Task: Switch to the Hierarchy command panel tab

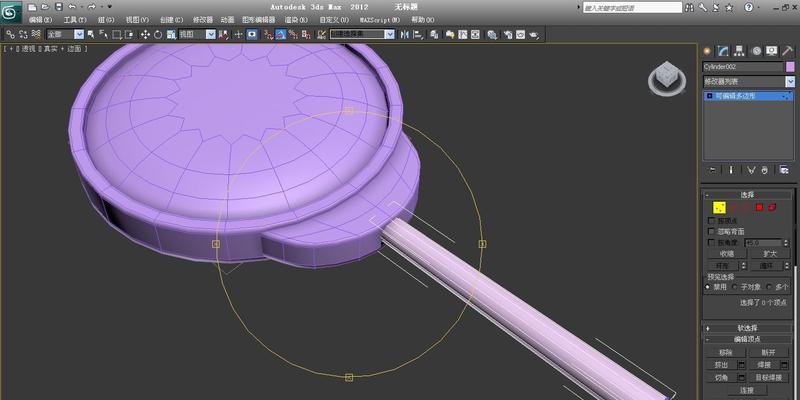Action: [x=739, y=51]
